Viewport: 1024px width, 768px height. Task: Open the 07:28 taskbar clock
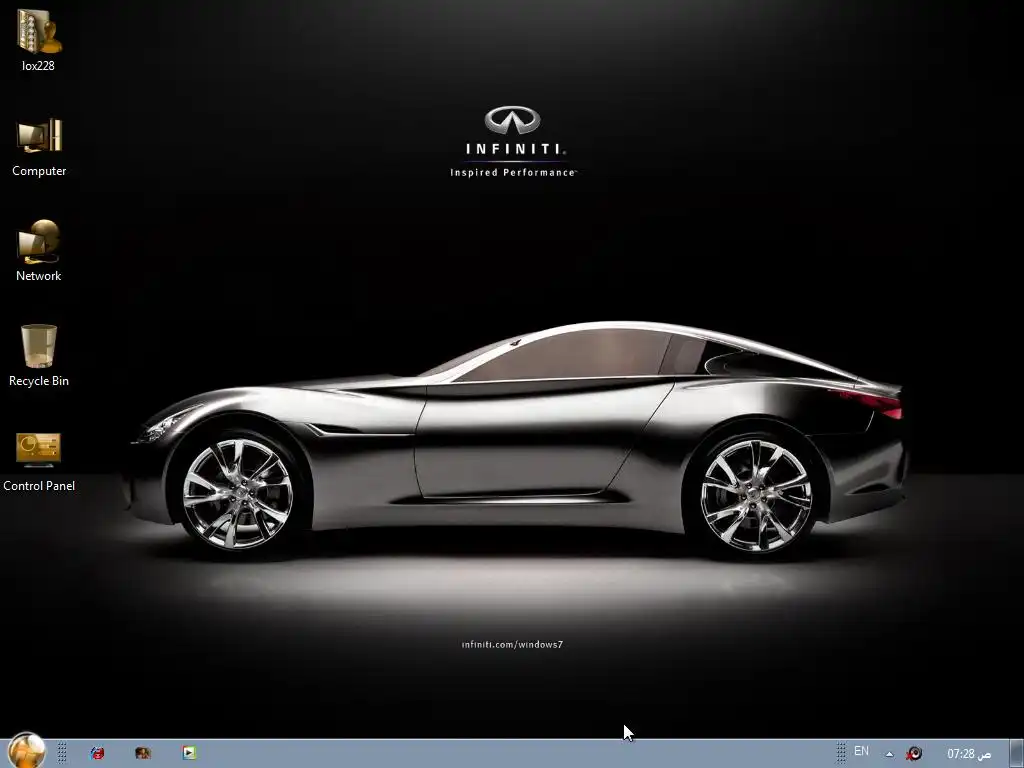(969, 754)
